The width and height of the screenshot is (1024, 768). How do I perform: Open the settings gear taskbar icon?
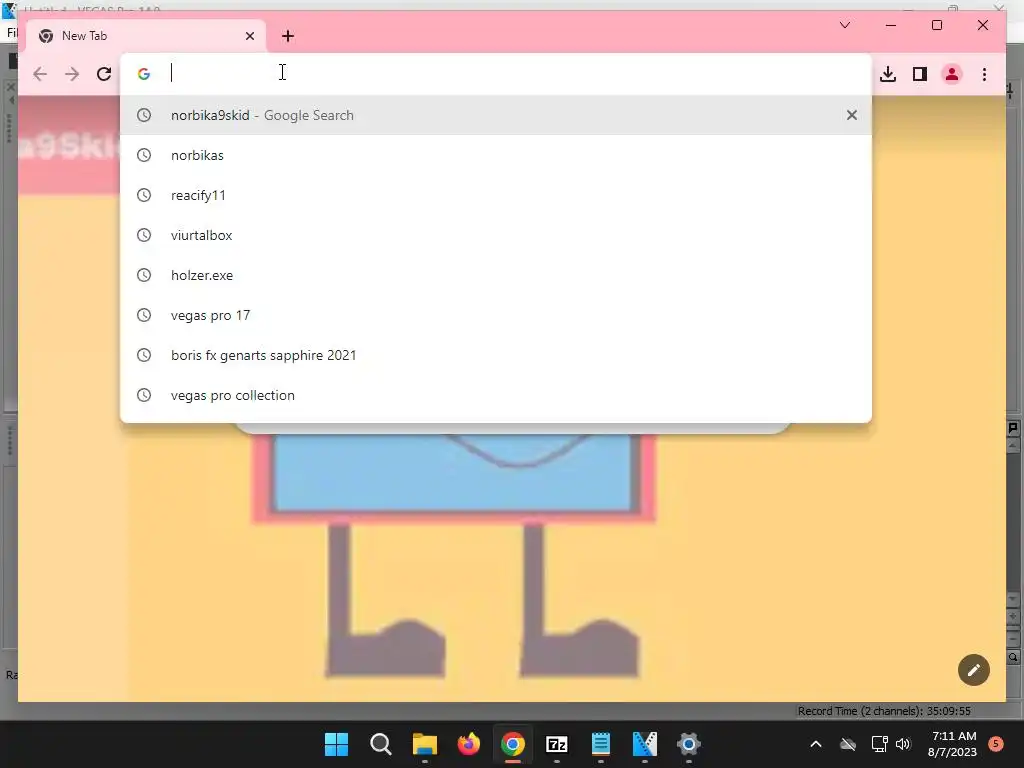point(688,744)
